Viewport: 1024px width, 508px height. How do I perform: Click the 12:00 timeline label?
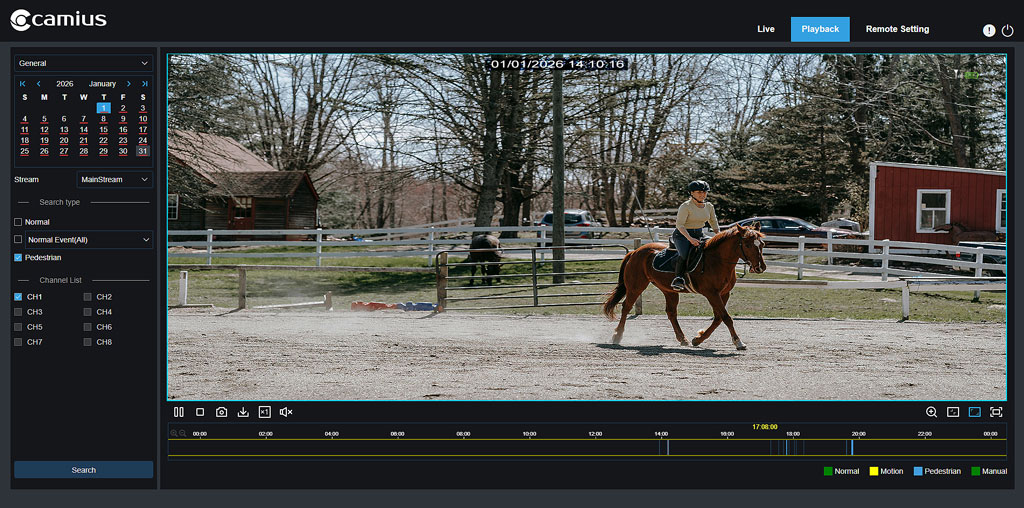[595, 434]
